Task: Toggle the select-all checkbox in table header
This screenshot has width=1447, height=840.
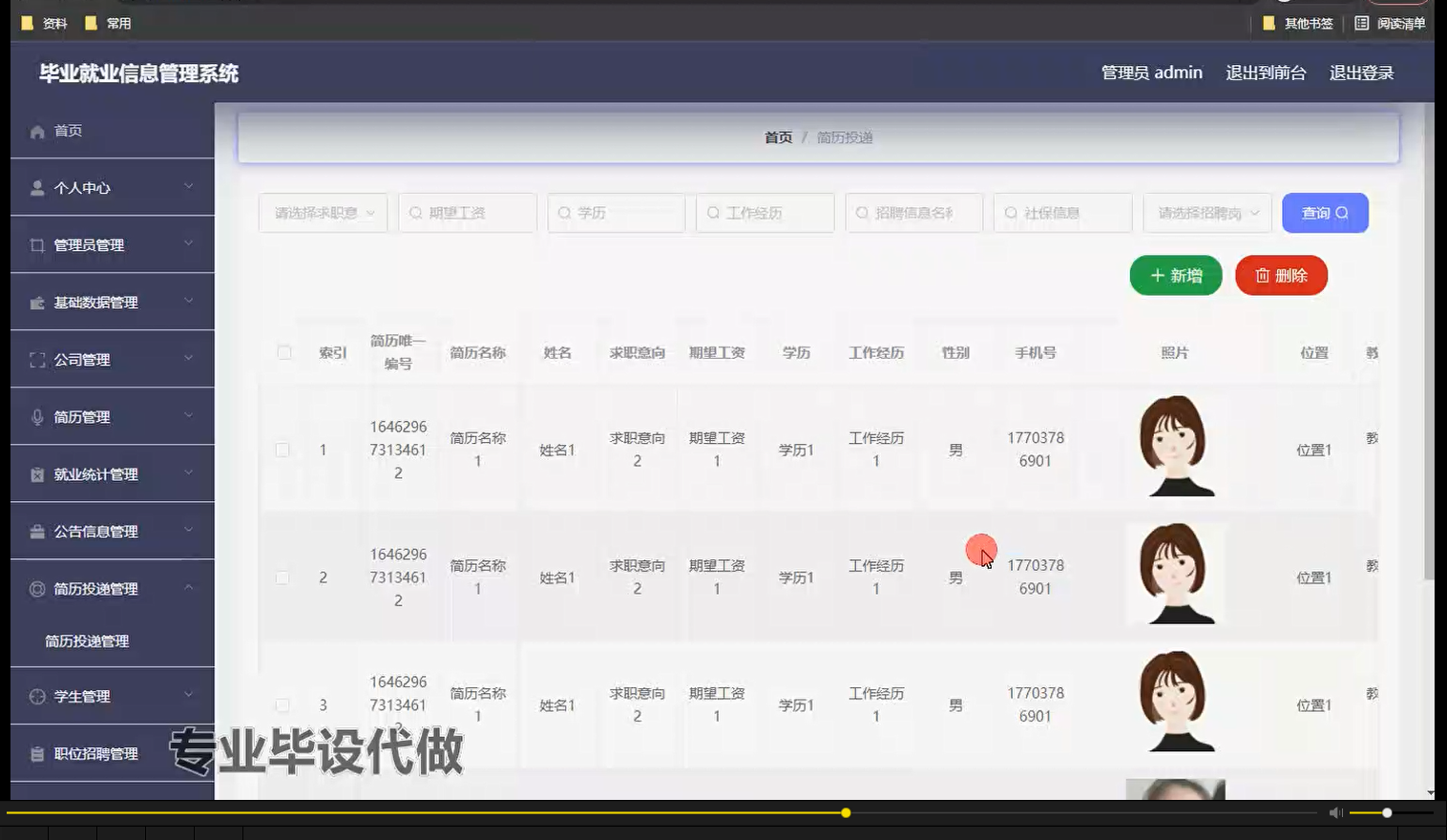Action: coord(283,351)
